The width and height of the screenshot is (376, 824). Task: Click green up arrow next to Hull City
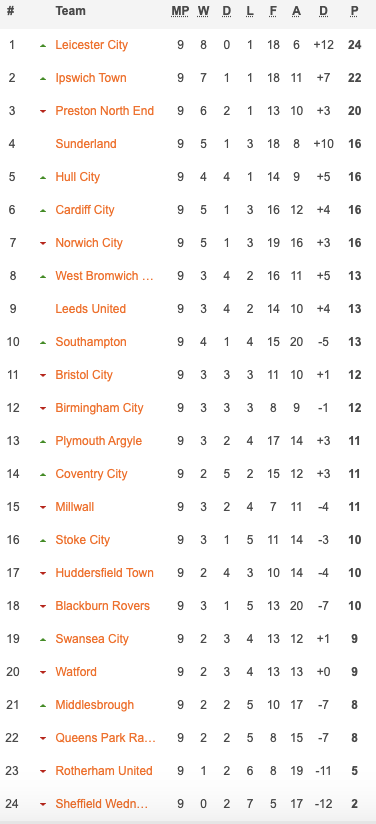pyautogui.click(x=43, y=178)
